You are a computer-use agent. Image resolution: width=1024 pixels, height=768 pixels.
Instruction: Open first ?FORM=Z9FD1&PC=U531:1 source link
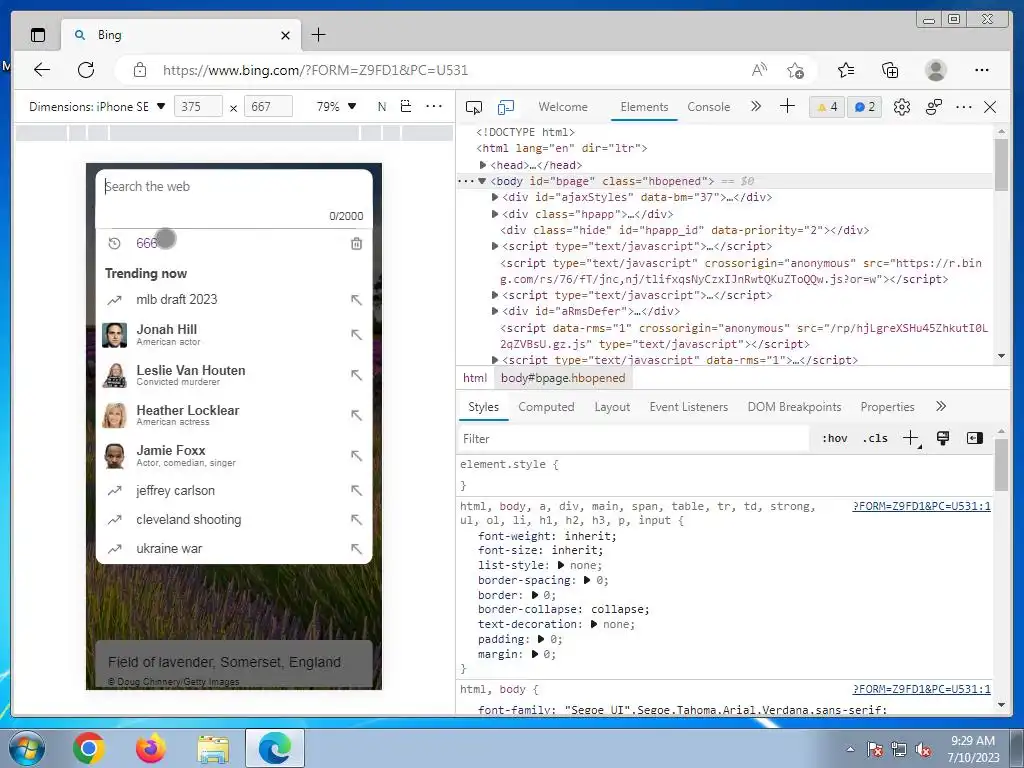(921, 506)
